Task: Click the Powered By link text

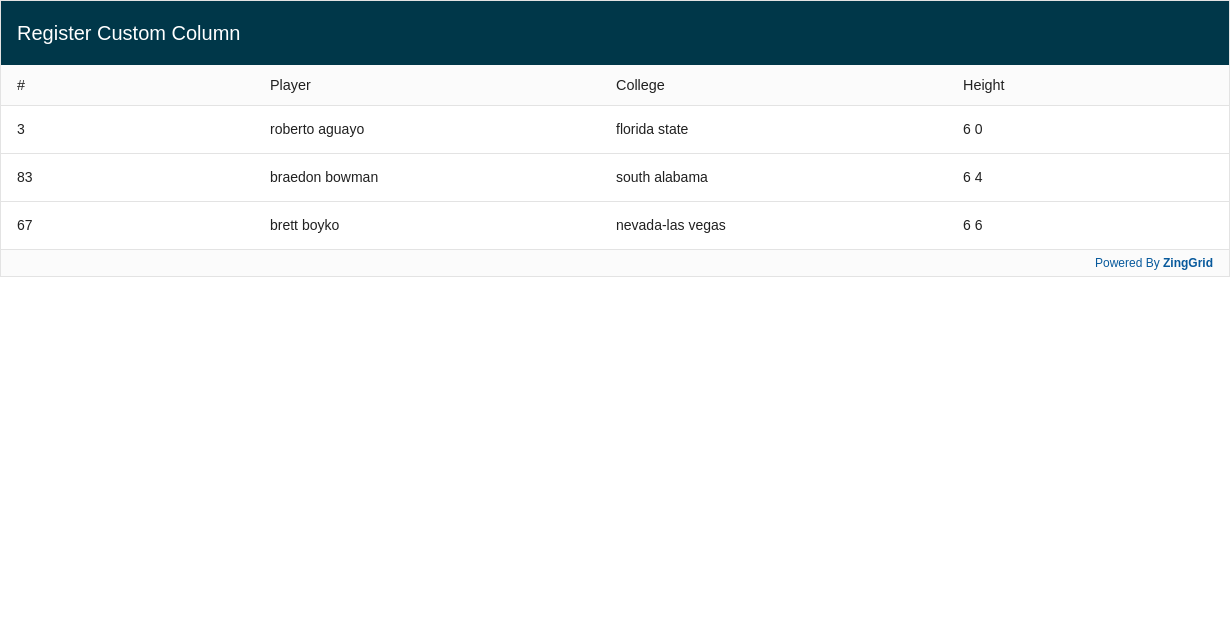Action: point(1127,263)
